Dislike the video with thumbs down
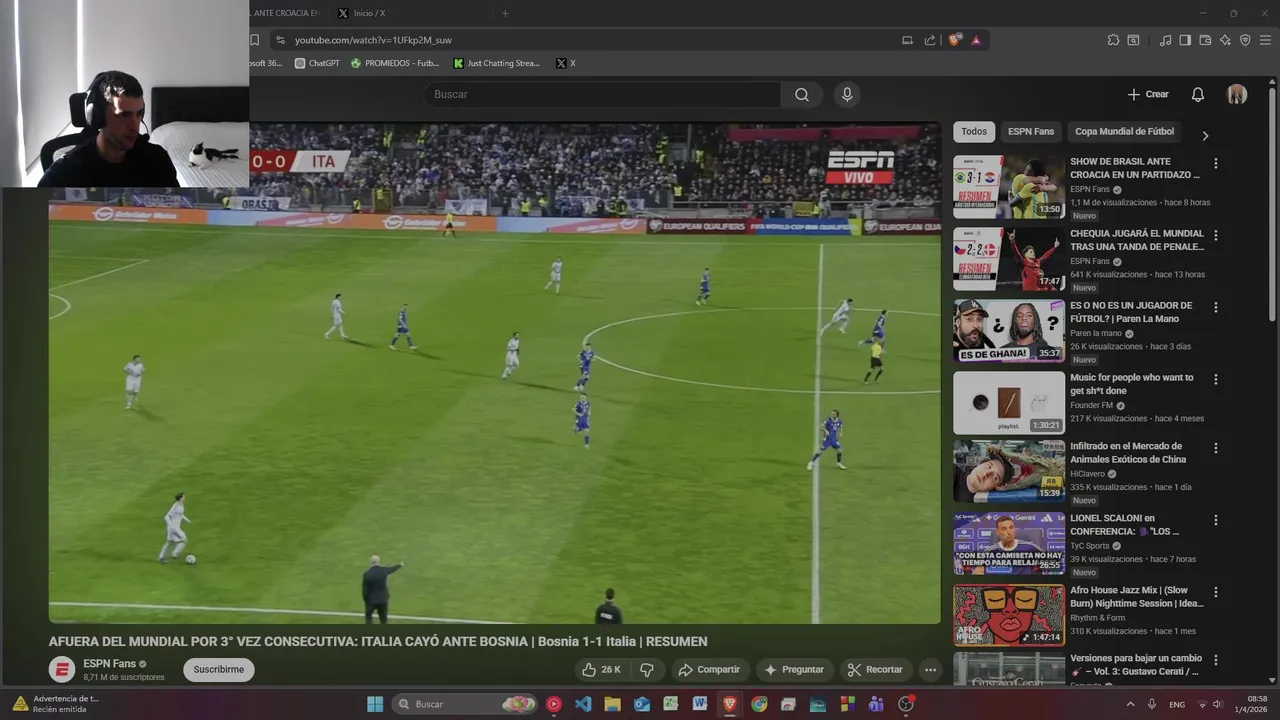 point(647,670)
